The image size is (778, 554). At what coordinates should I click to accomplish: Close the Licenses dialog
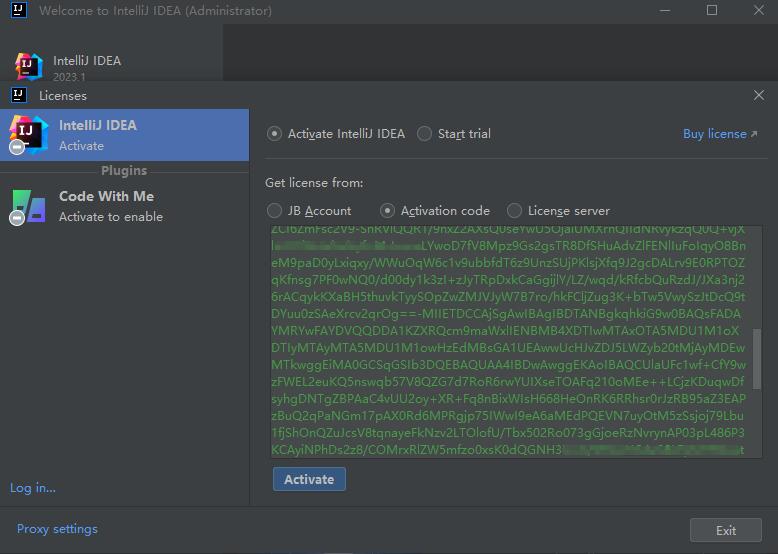[x=759, y=95]
